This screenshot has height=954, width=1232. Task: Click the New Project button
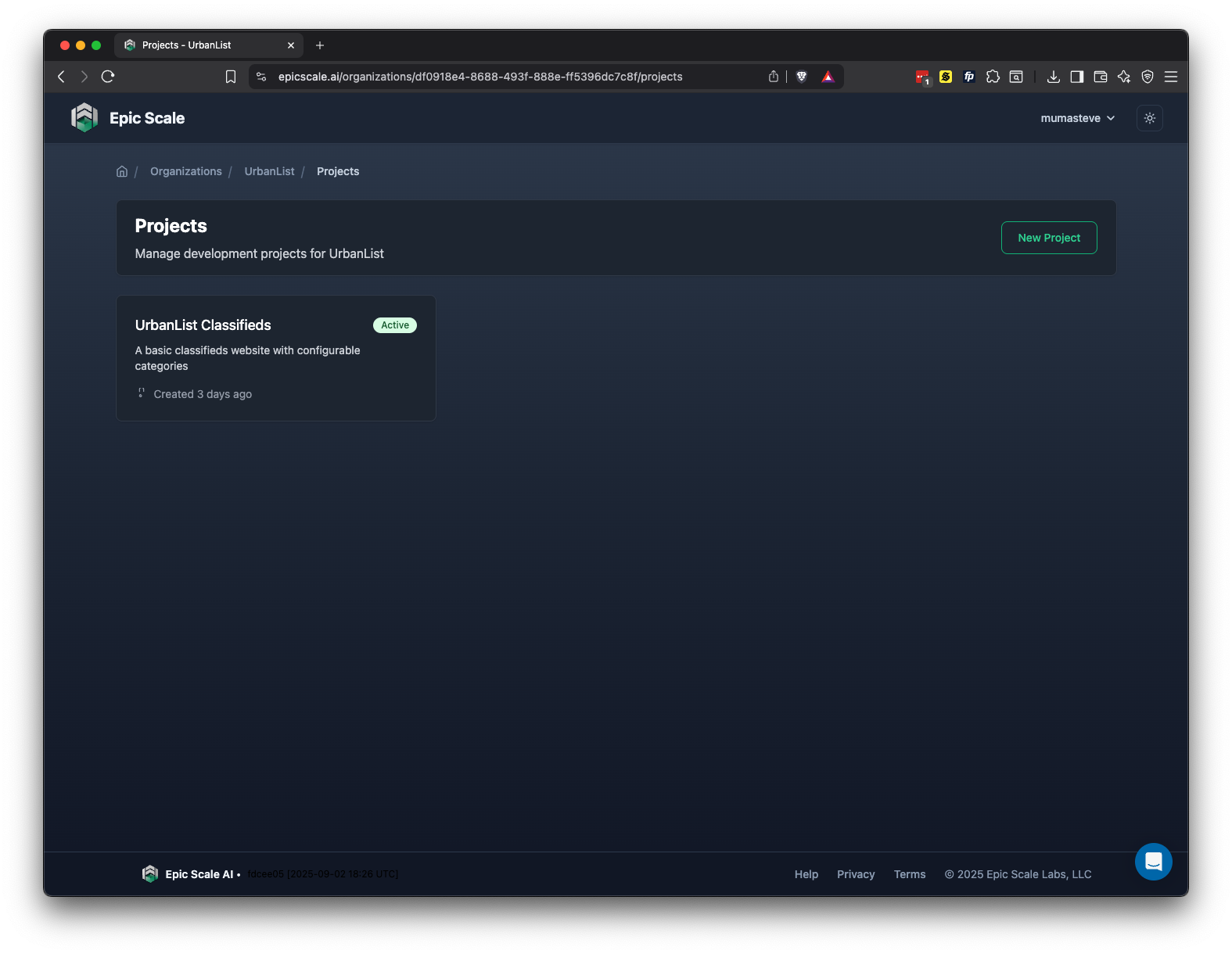[1049, 238]
